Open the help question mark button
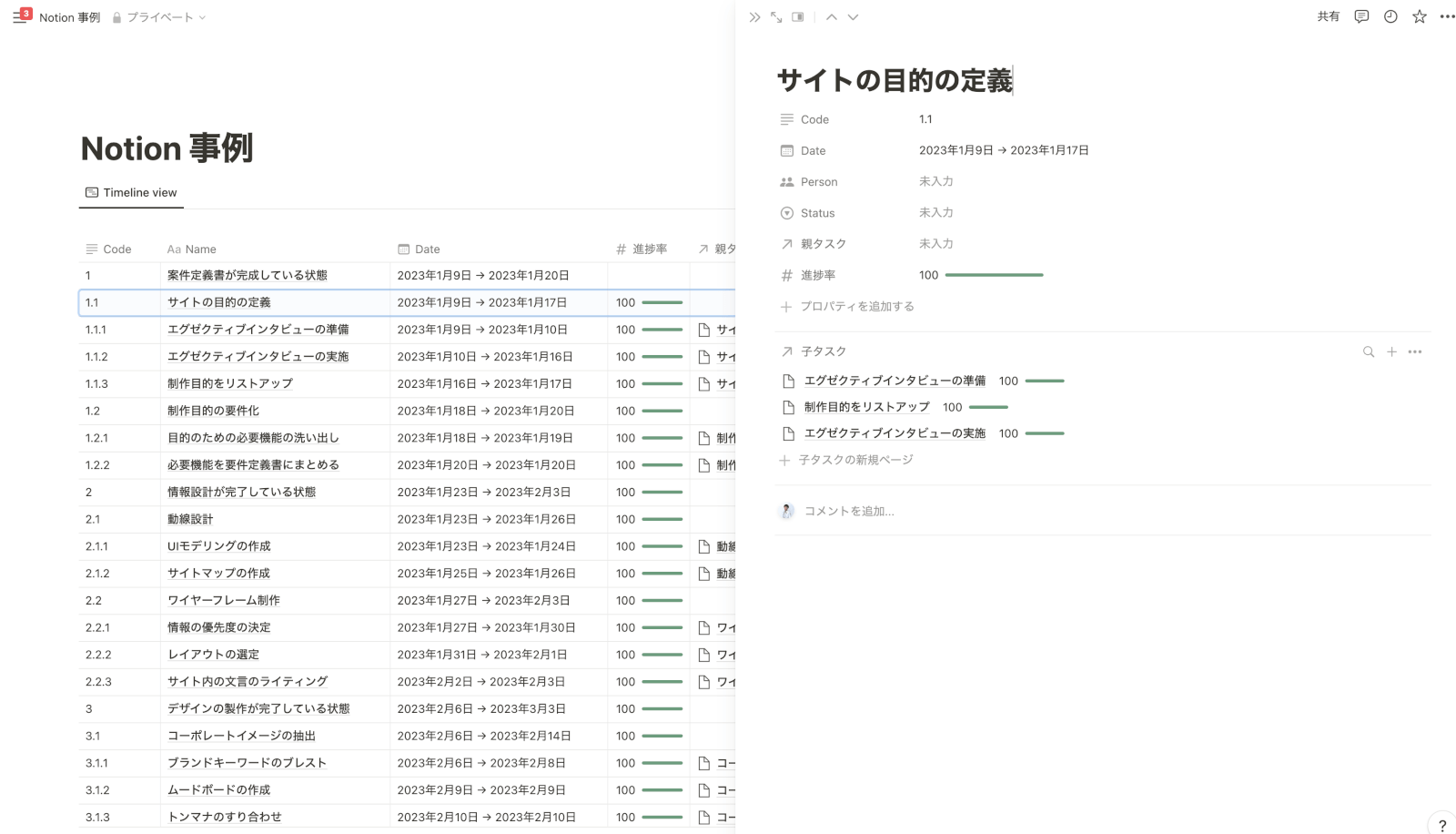Image resolution: width=1456 pixels, height=834 pixels. (x=1442, y=825)
